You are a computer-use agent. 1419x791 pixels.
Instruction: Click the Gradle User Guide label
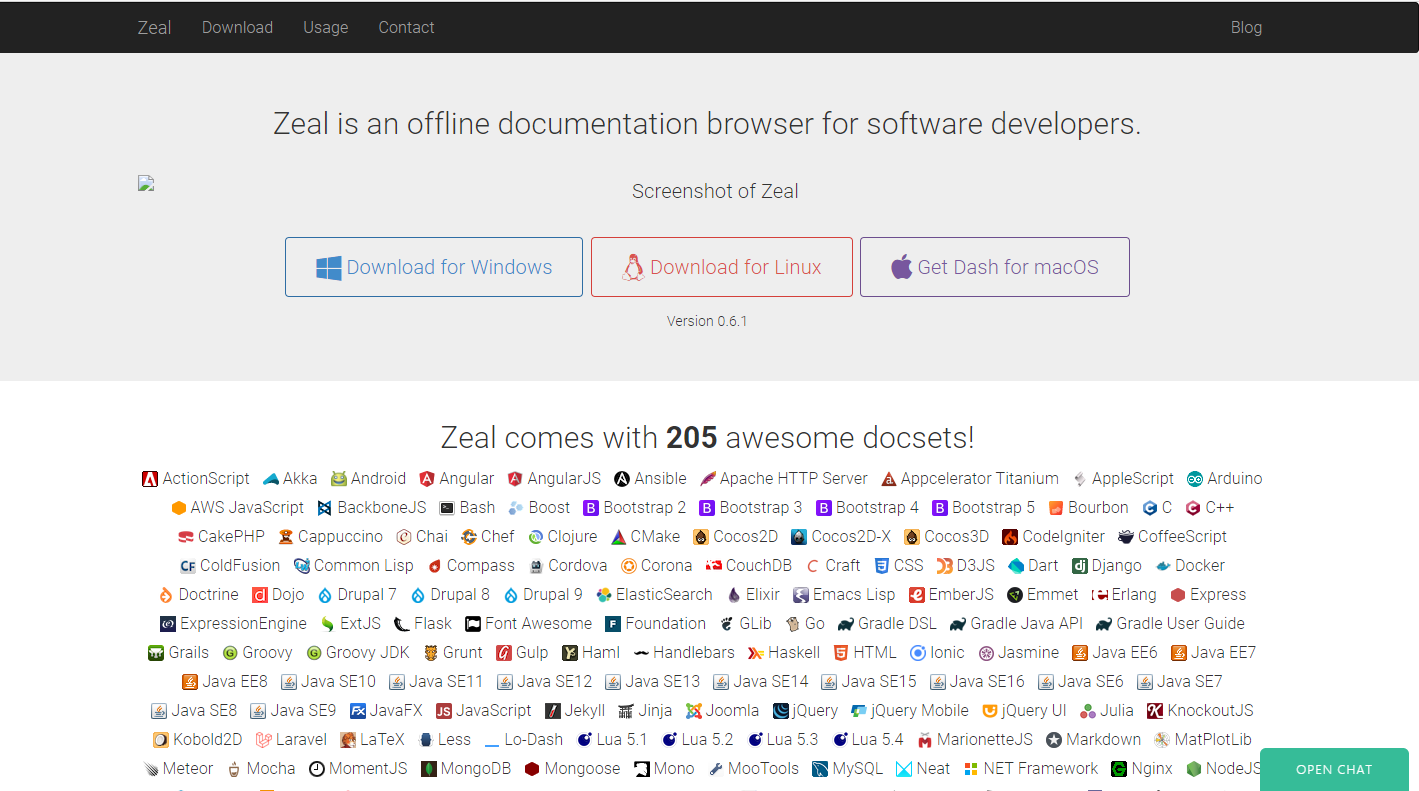[1181, 624]
